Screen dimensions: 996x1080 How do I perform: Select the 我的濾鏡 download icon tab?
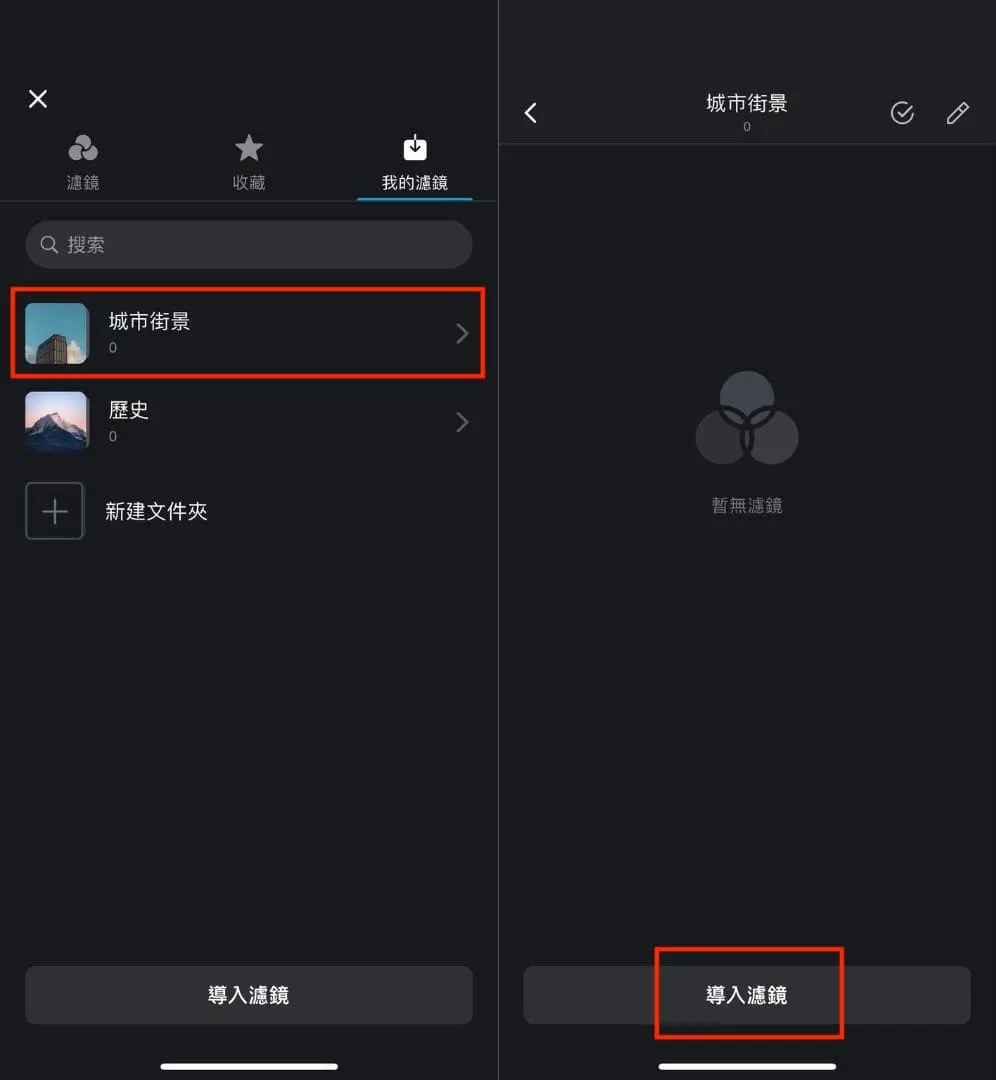[x=415, y=163]
